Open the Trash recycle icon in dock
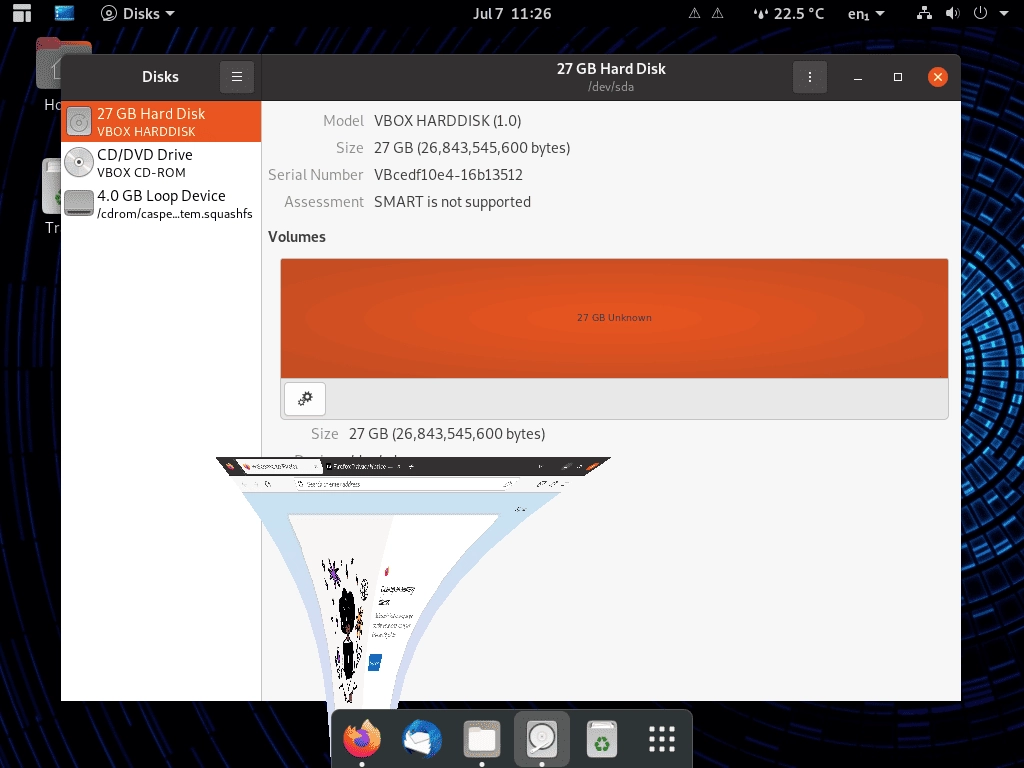This screenshot has width=1024, height=768. (x=602, y=739)
